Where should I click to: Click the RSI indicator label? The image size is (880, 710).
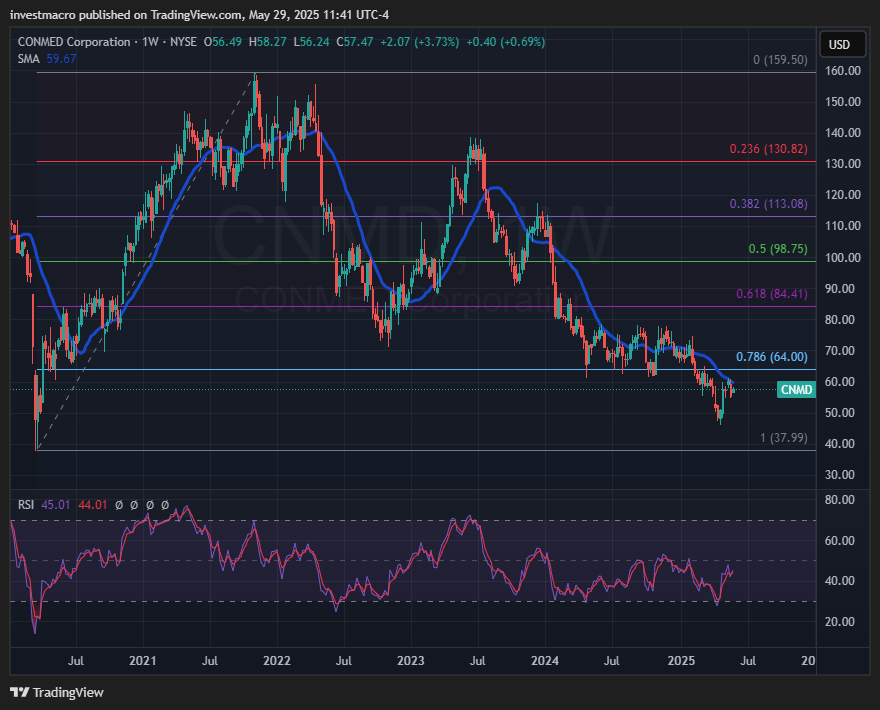pyautogui.click(x=26, y=505)
